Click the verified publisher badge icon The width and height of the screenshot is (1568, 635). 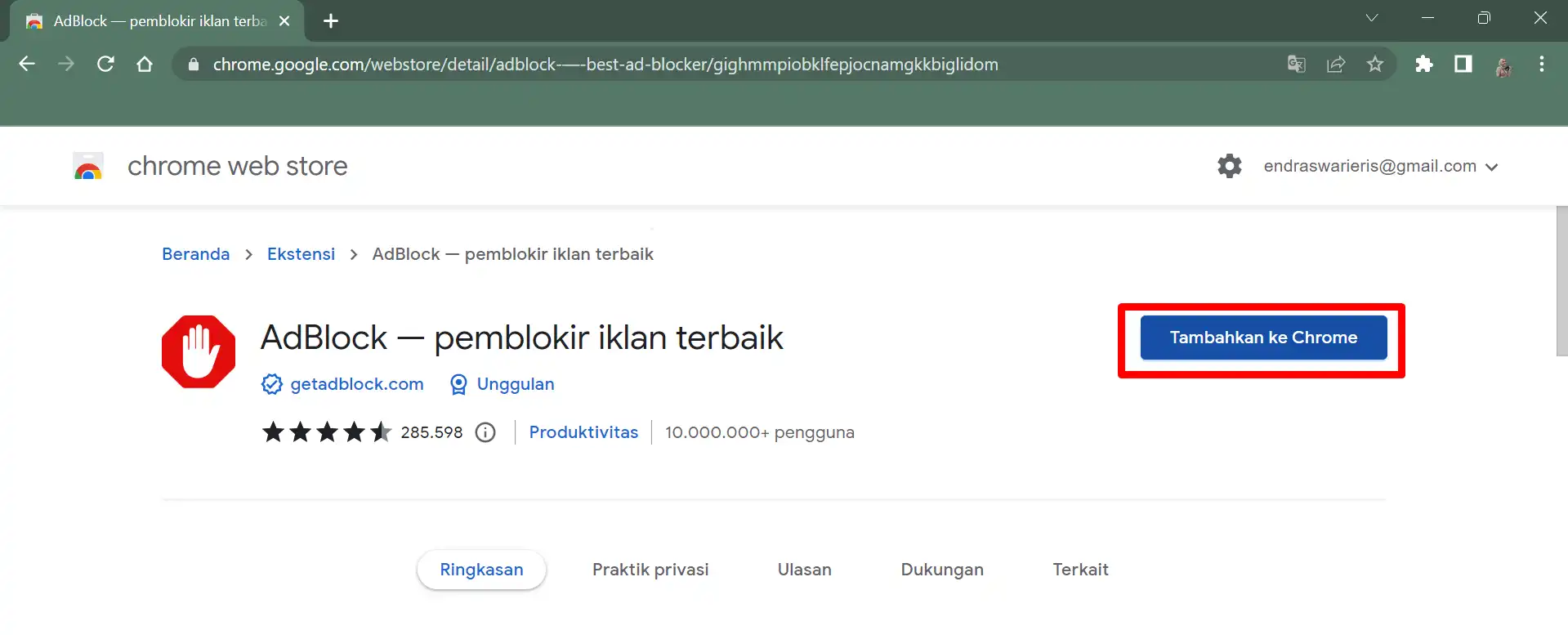(x=272, y=384)
